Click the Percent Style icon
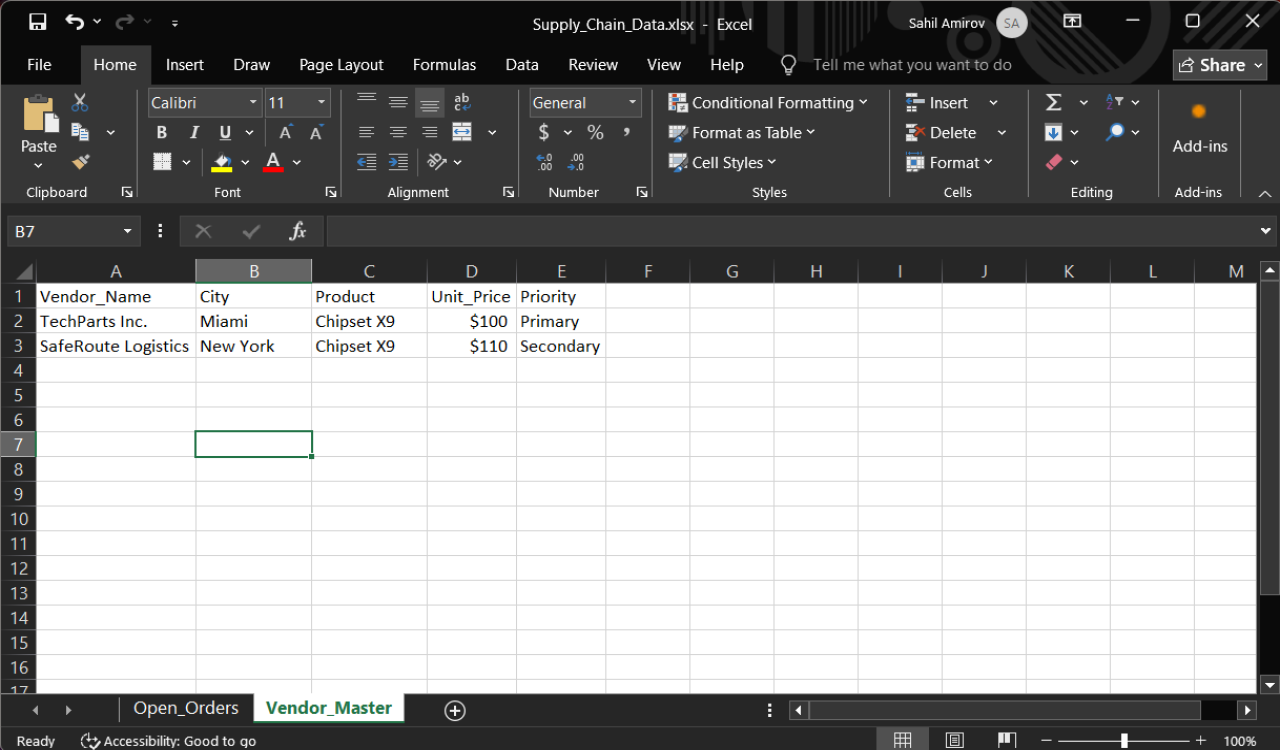Viewport: 1280px width, 750px height. point(595,132)
